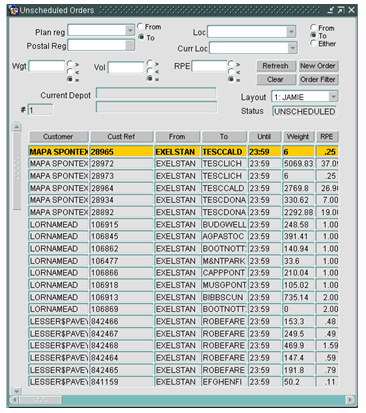Click the vertical scrollbar up arrow
The height and width of the screenshot is (413, 366).
[17, 127]
